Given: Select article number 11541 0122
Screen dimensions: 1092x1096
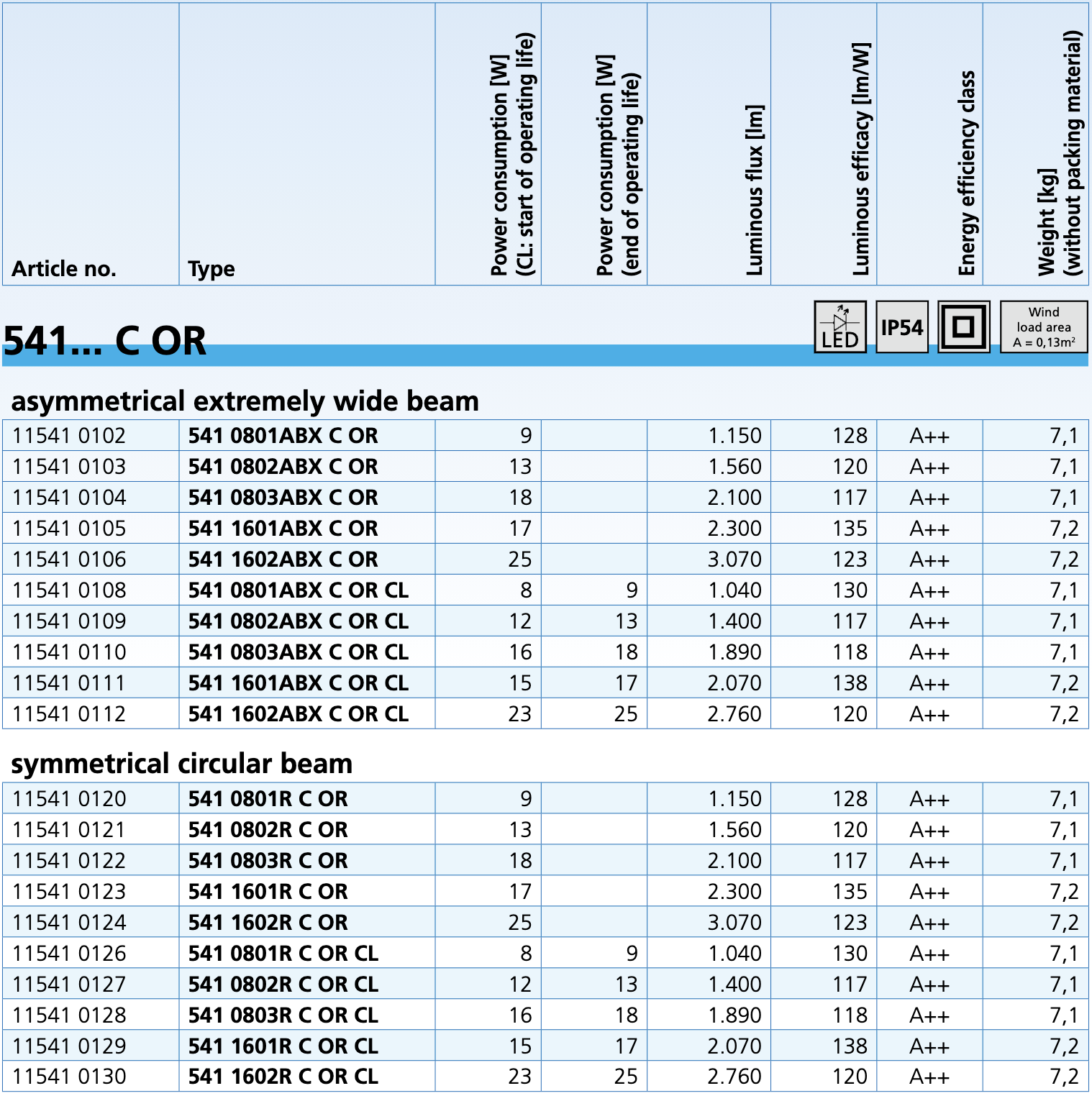Looking at the screenshot, I should 69,861.
